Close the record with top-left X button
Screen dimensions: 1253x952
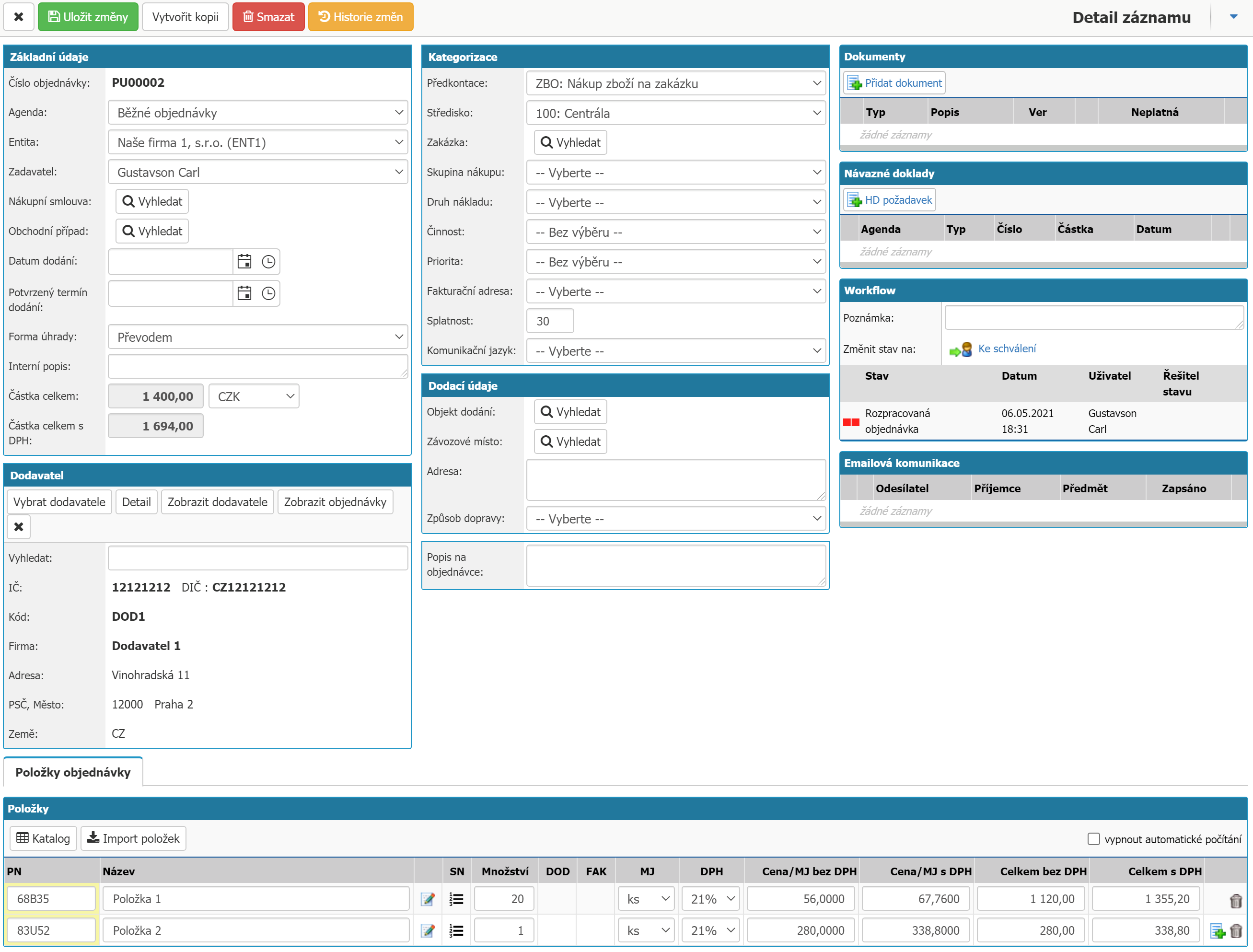[19, 17]
